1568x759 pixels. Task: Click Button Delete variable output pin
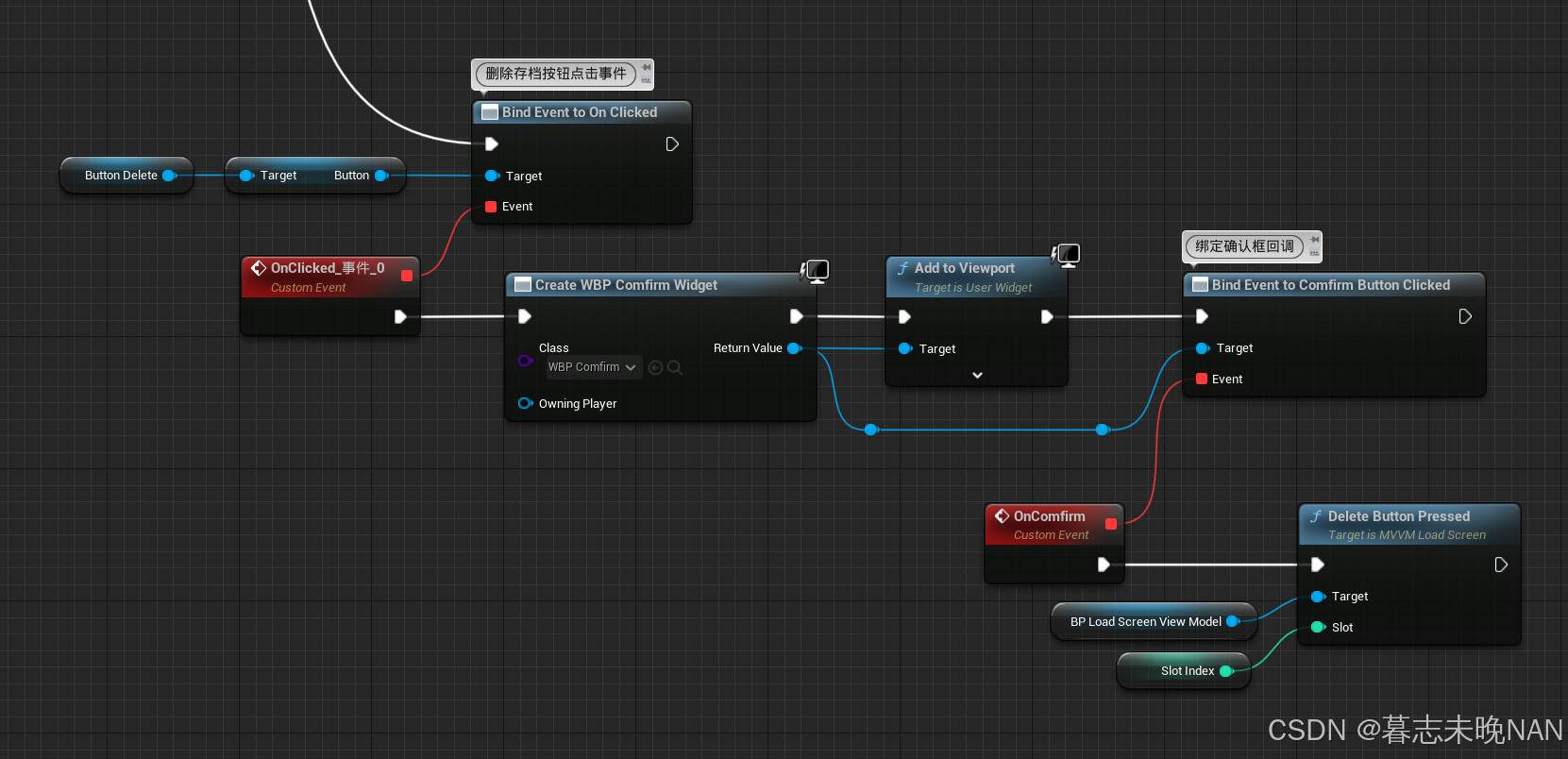(170, 176)
